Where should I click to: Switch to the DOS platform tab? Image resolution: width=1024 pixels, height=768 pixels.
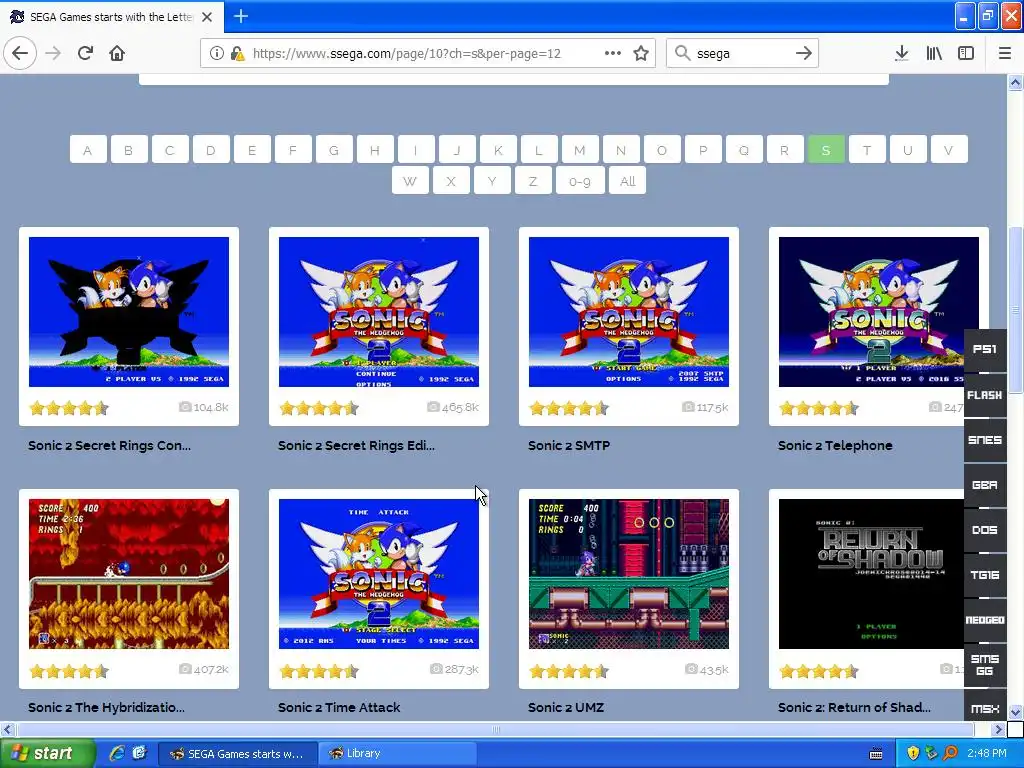[x=985, y=530]
